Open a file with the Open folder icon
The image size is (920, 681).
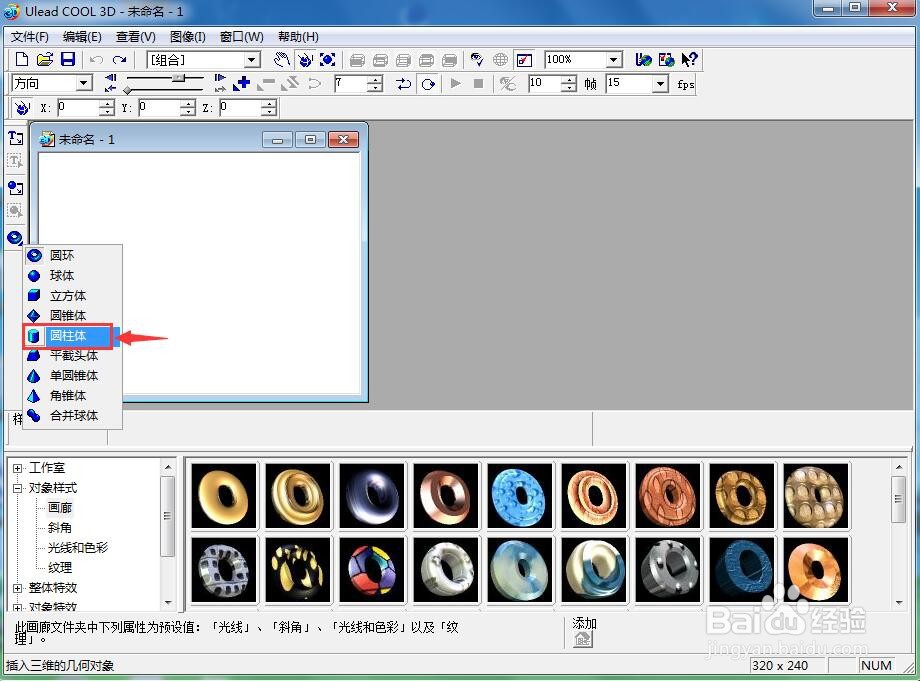point(45,59)
